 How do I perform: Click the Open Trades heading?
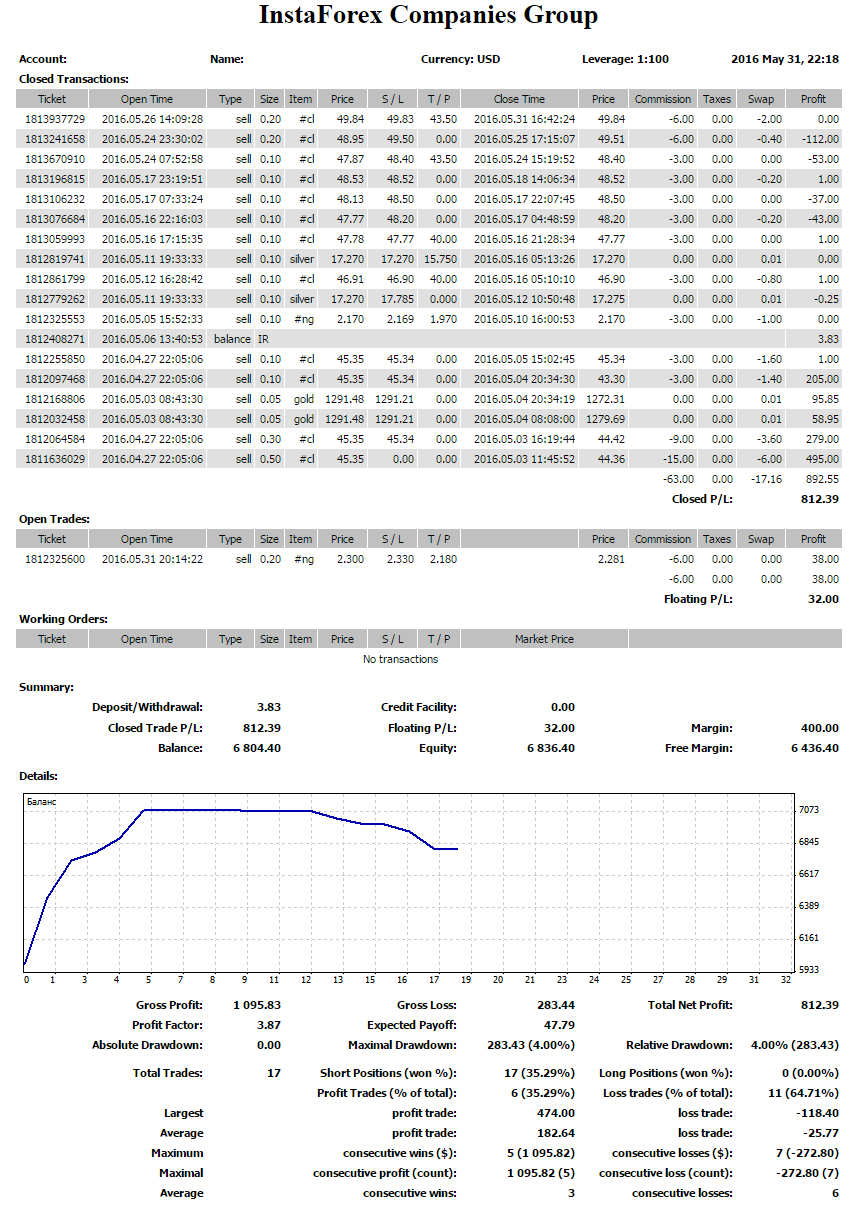55,519
